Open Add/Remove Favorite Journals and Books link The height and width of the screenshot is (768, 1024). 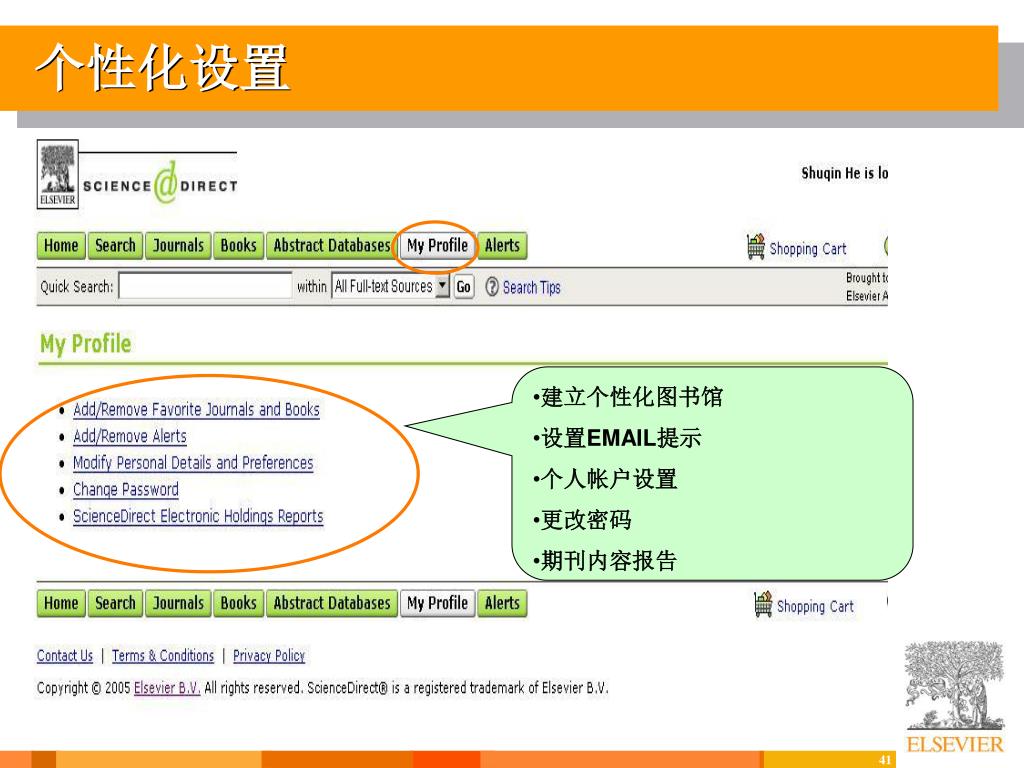click(197, 409)
